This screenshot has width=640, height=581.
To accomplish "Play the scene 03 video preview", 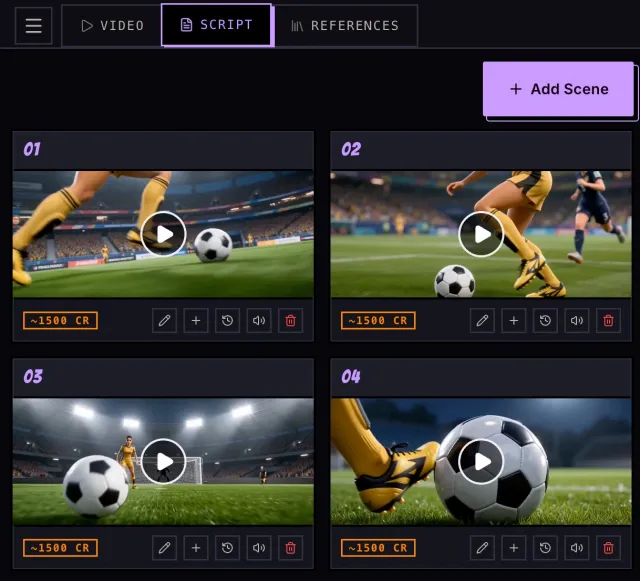I will [x=163, y=461].
